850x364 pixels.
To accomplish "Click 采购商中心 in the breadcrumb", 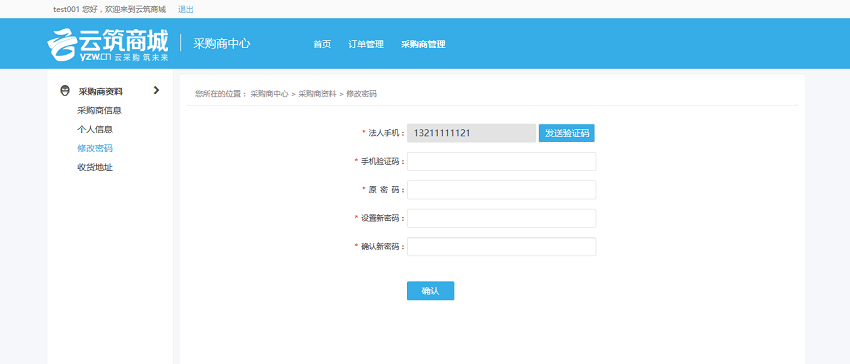I will (269, 94).
